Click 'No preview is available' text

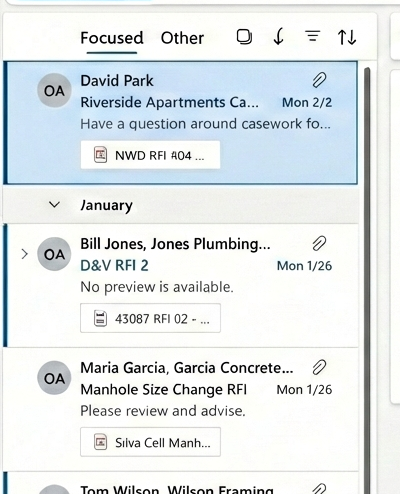pos(157,287)
